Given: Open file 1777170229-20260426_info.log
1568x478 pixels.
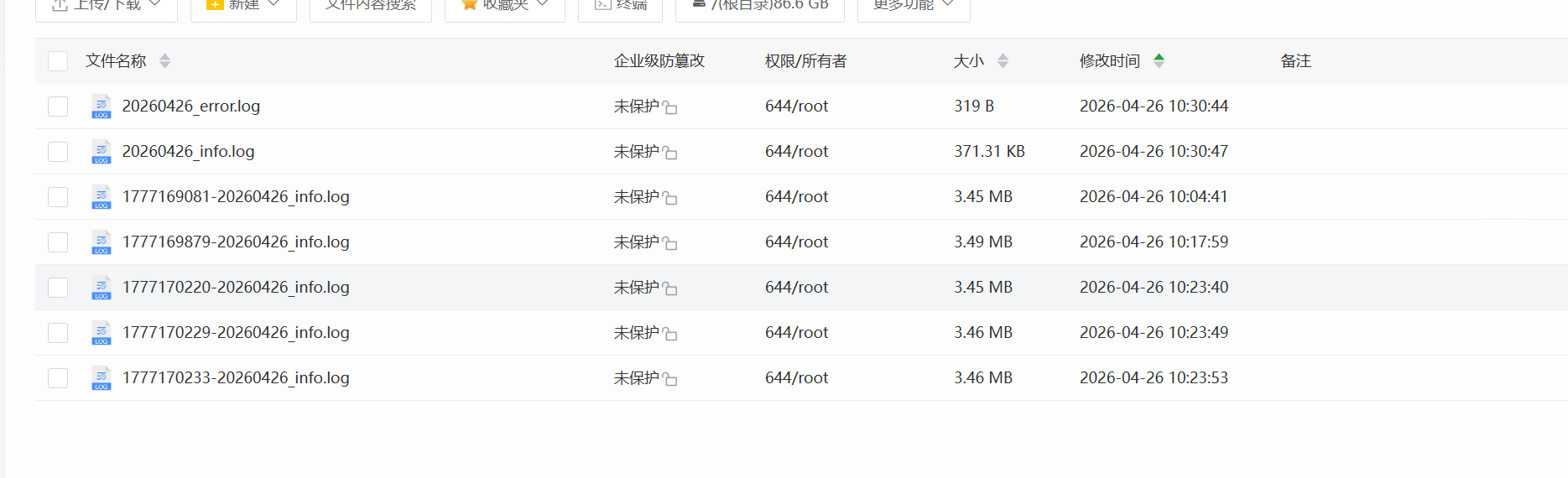Looking at the screenshot, I should tap(236, 333).
